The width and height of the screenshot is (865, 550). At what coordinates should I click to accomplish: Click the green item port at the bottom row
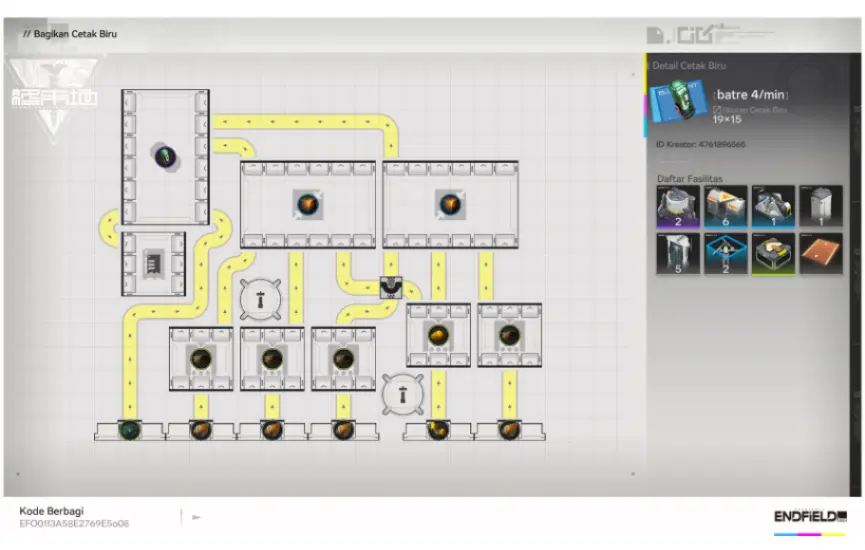click(x=130, y=430)
